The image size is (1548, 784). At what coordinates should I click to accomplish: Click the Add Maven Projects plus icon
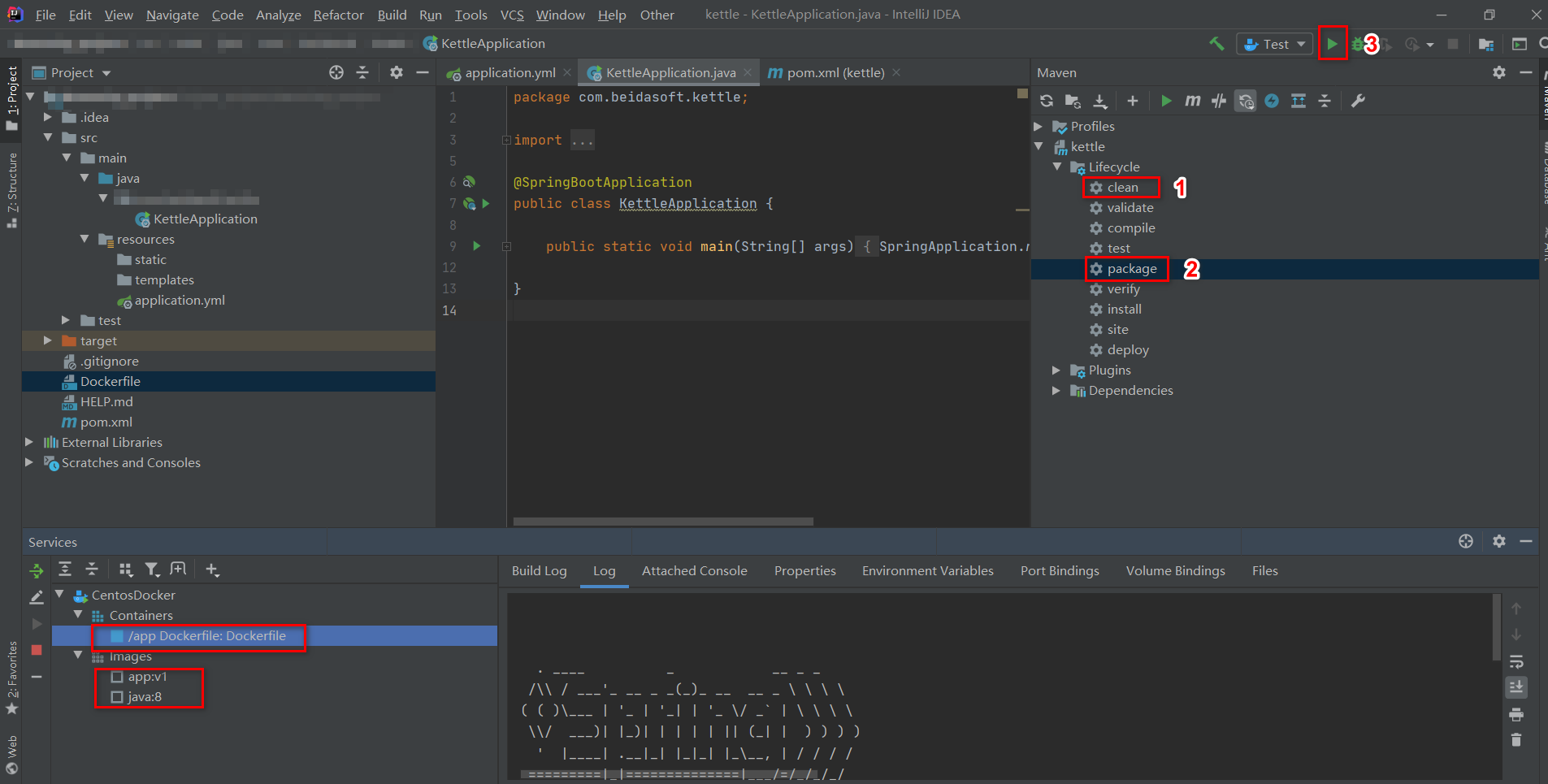pos(1133,101)
